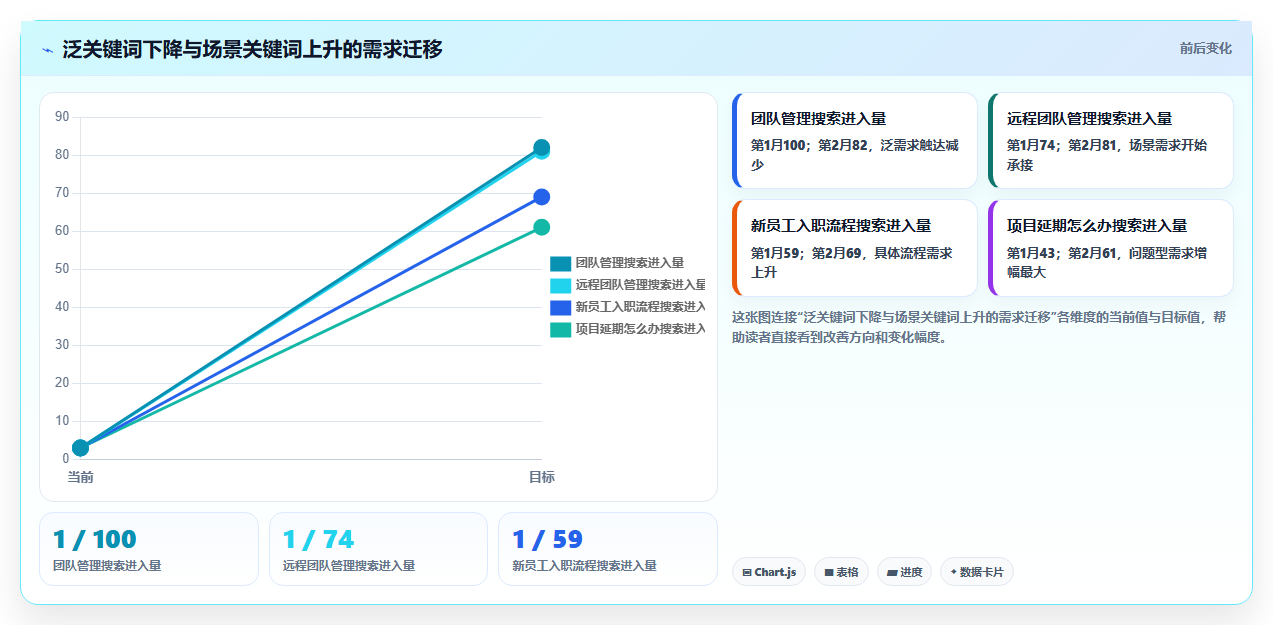Screen dimensions: 1273x625
Task: Click the 1 / 74 stat value
Action: point(318,540)
